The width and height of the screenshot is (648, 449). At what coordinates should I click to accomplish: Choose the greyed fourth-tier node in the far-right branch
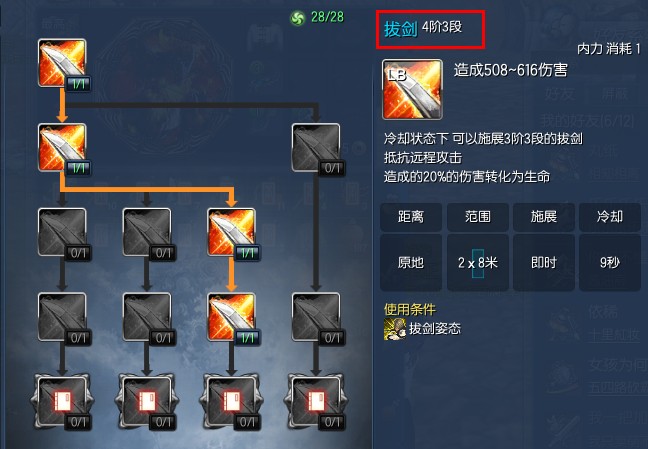tap(316, 317)
